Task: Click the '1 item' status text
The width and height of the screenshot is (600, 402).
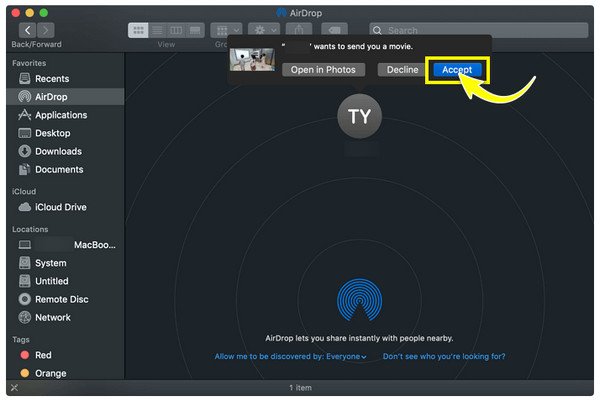Action: 300,388
